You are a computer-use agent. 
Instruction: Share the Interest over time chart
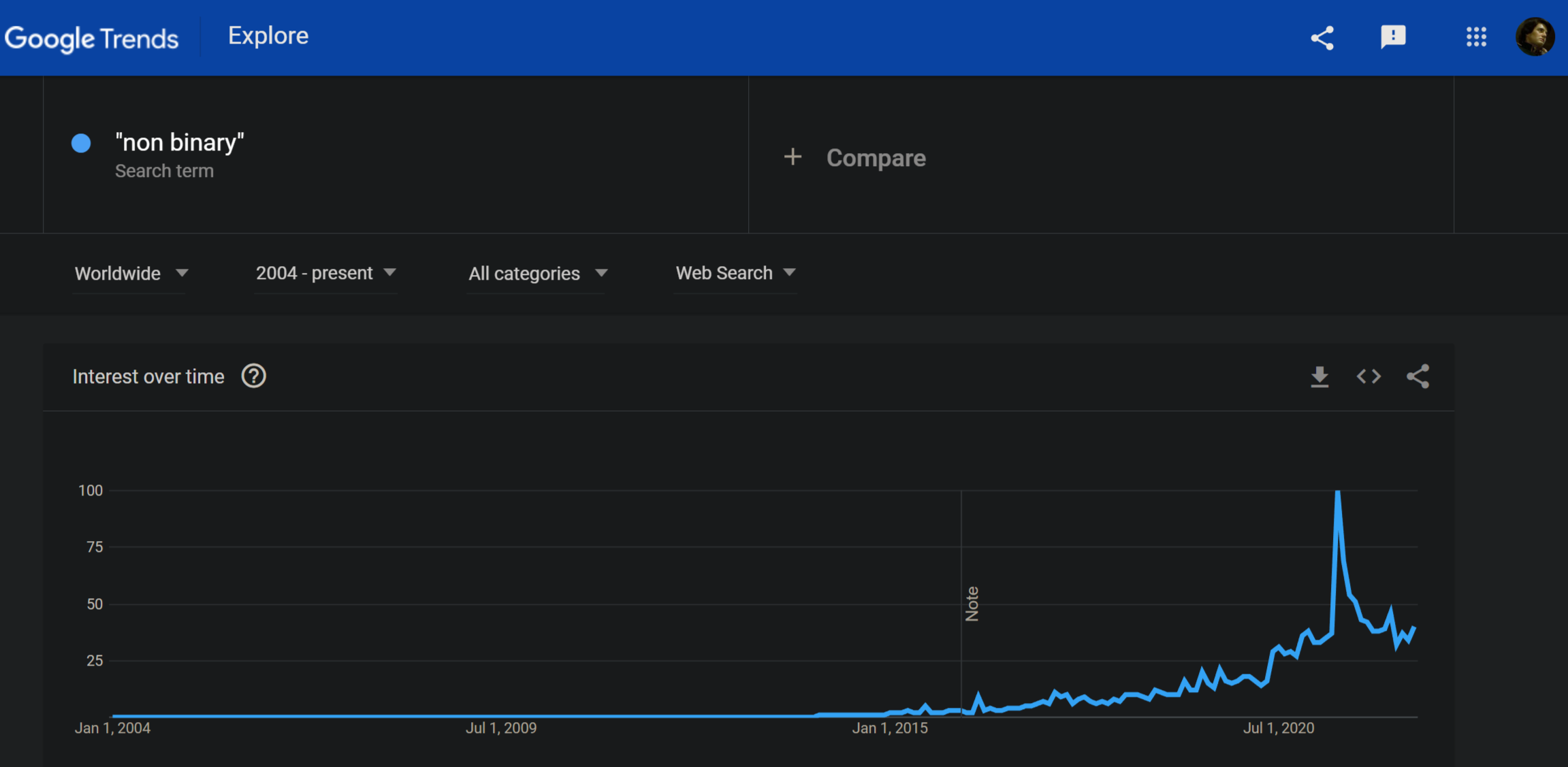pyautogui.click(x=1418, y=376)
